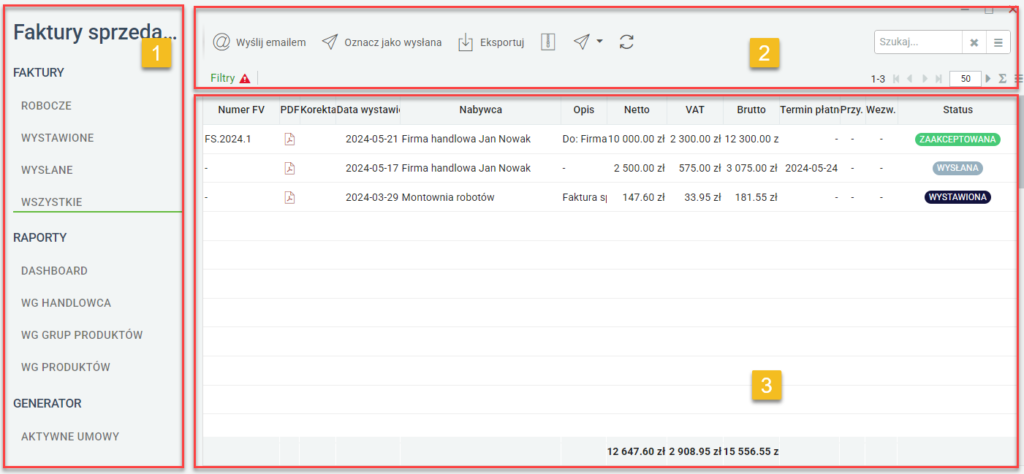1024x474 pixels.
Task: Refresh the invoice list
Action: [626, 42]
